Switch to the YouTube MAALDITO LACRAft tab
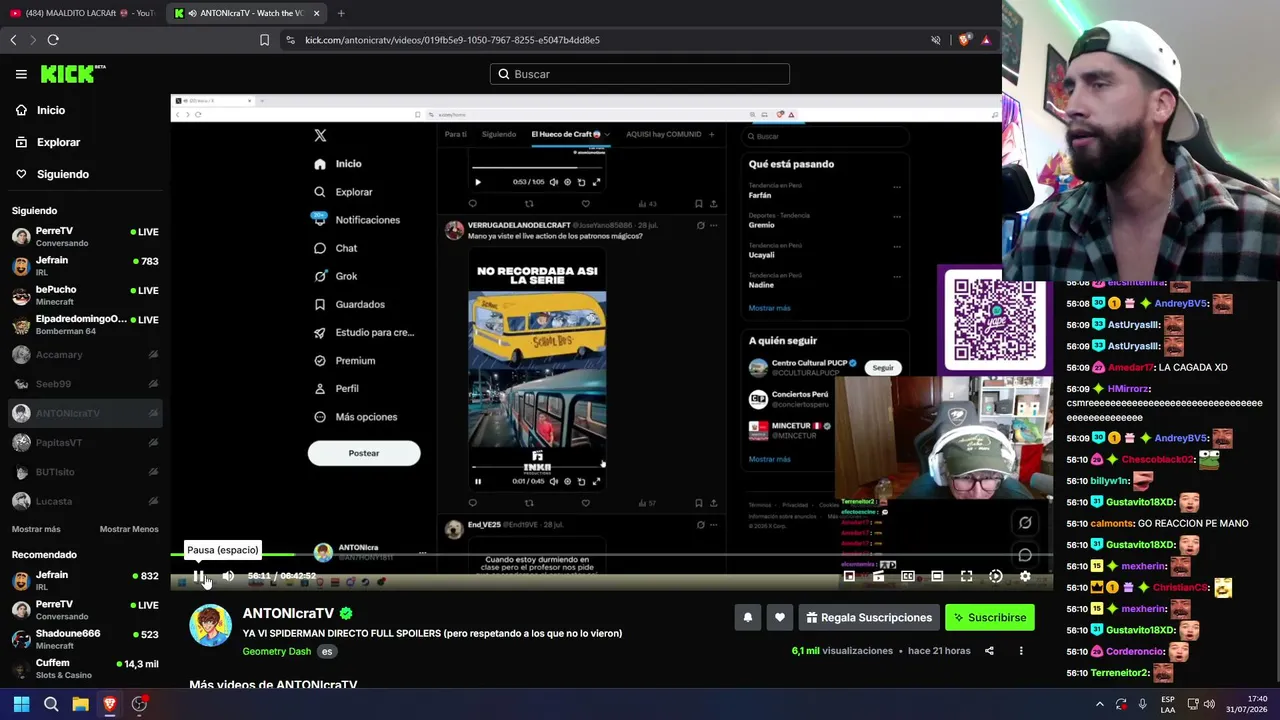The height and width of the screenshot is (720, 1280). point(82,13)
